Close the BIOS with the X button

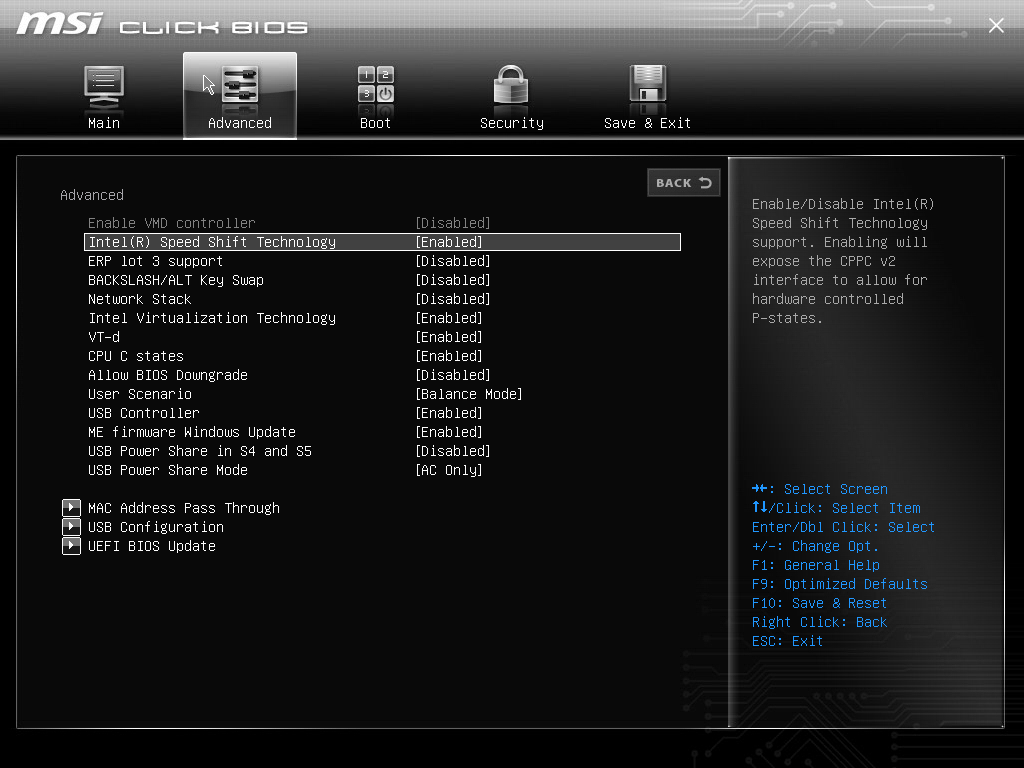click(x=996, y=26)
